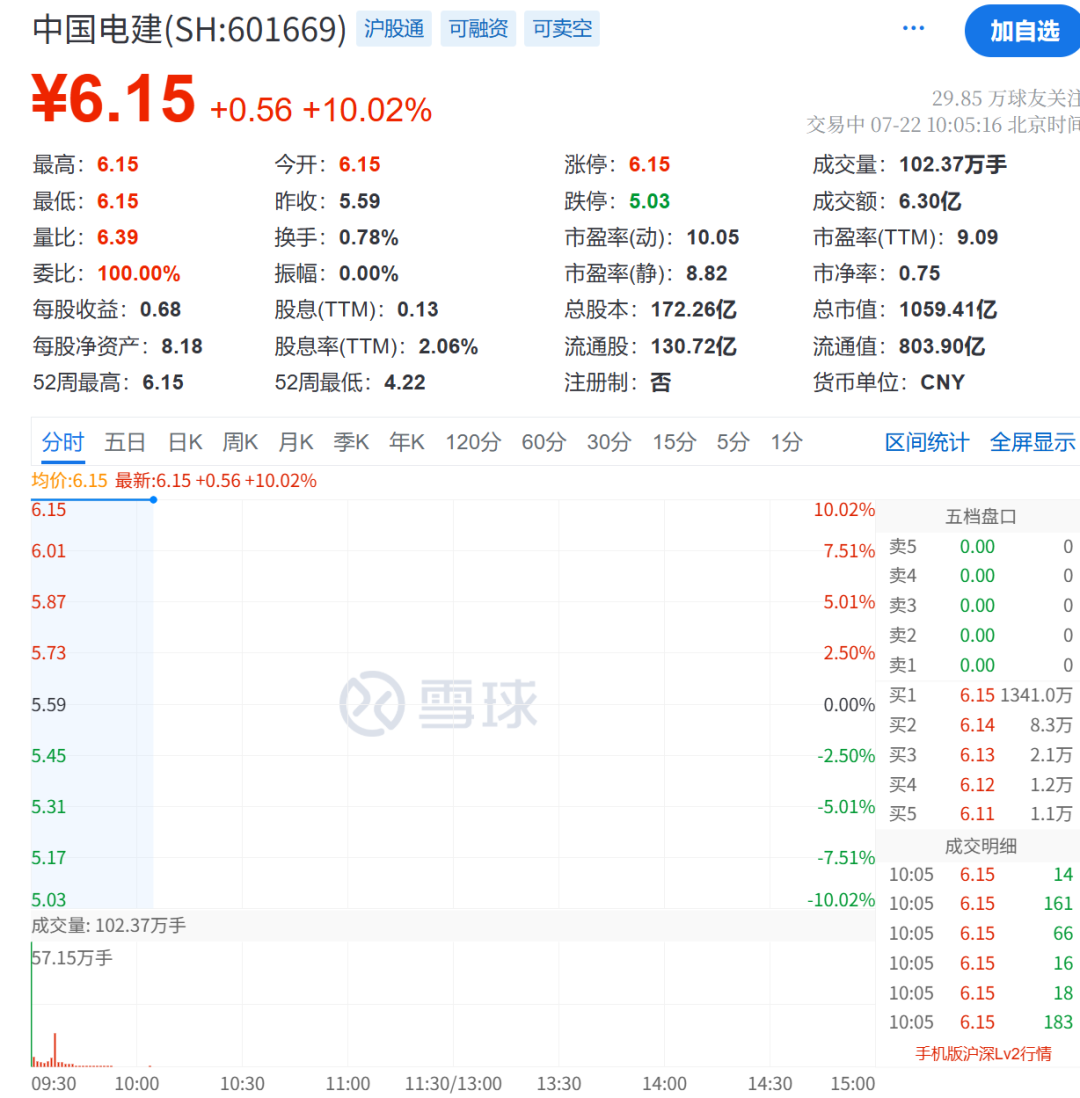Click the 成交量 value 102.37万手 in stats
Viewport: 1080px width, 1098px height.
953,165
